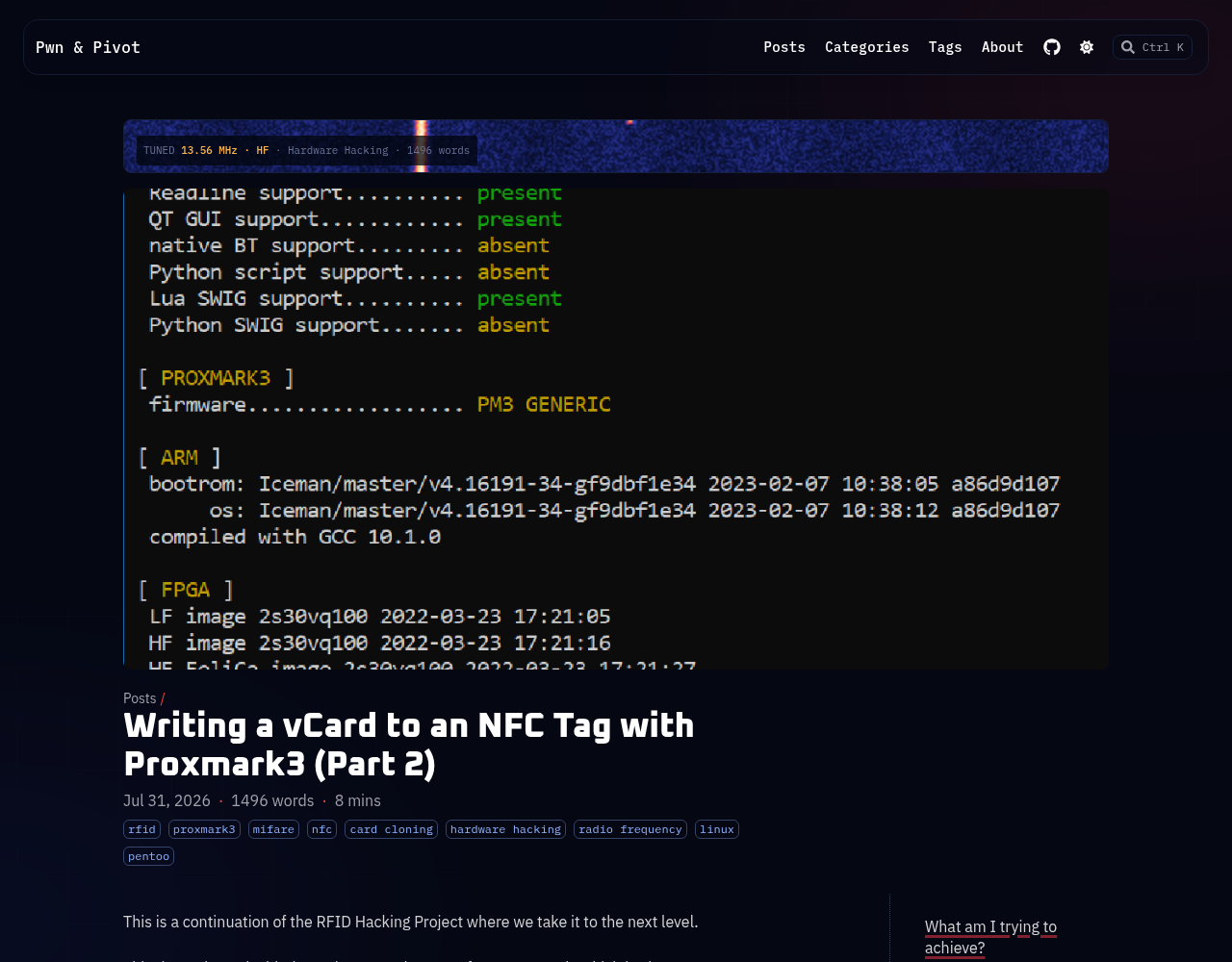
Task: Open the Proxmark3 terminal output image
Action: tap(616, 428)
